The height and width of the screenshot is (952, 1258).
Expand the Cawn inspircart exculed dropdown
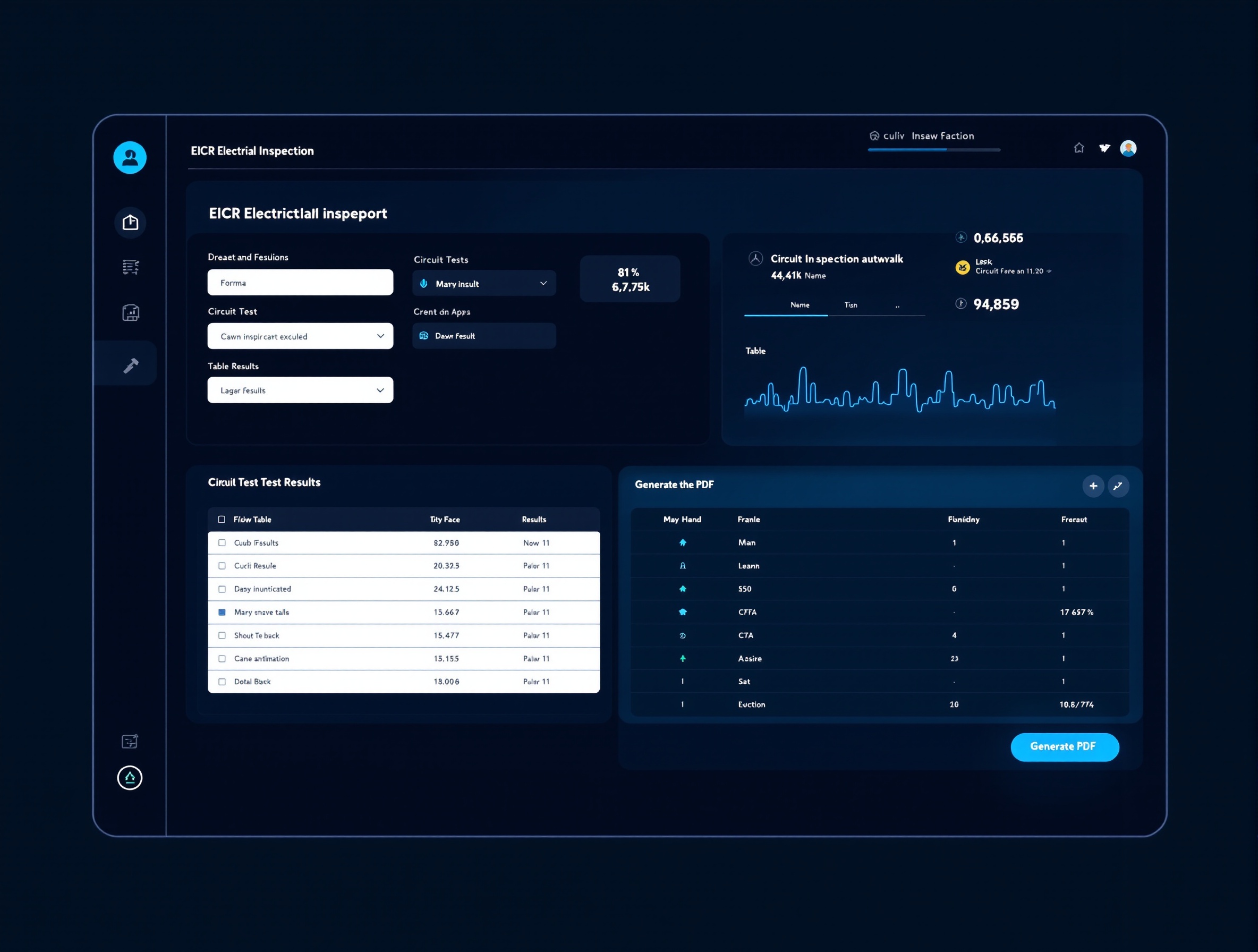300,336
